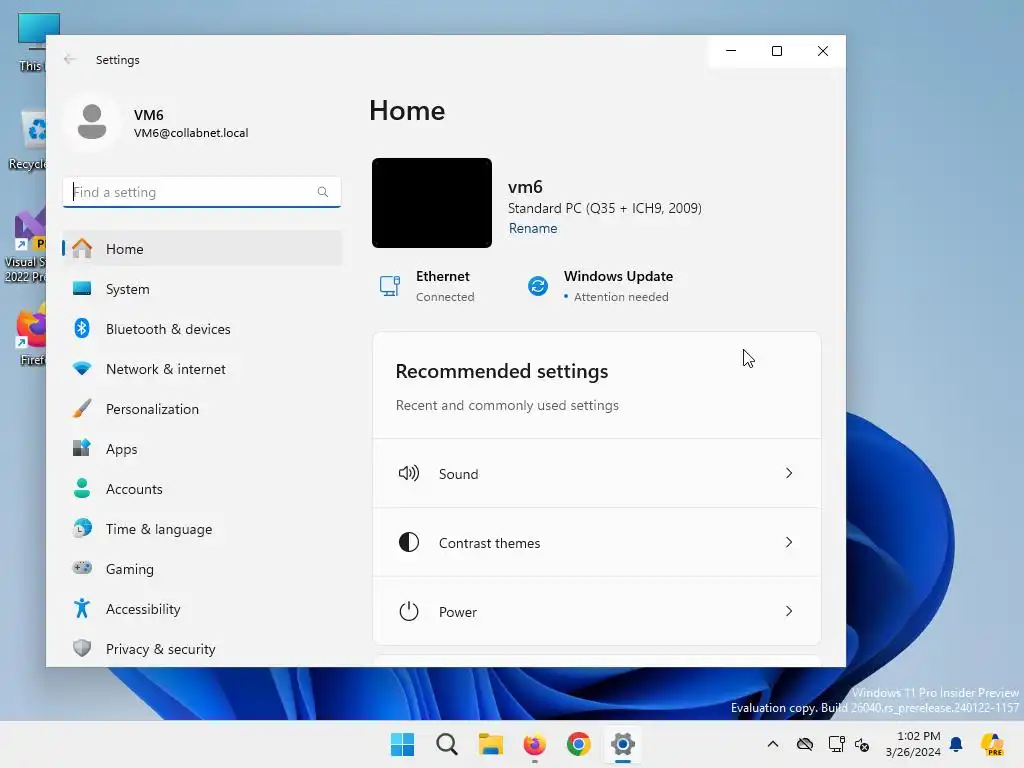Click the Personalization paintbrush icon
The width and height of the screenshot is (1024, 768).
(x=82, y=408)
